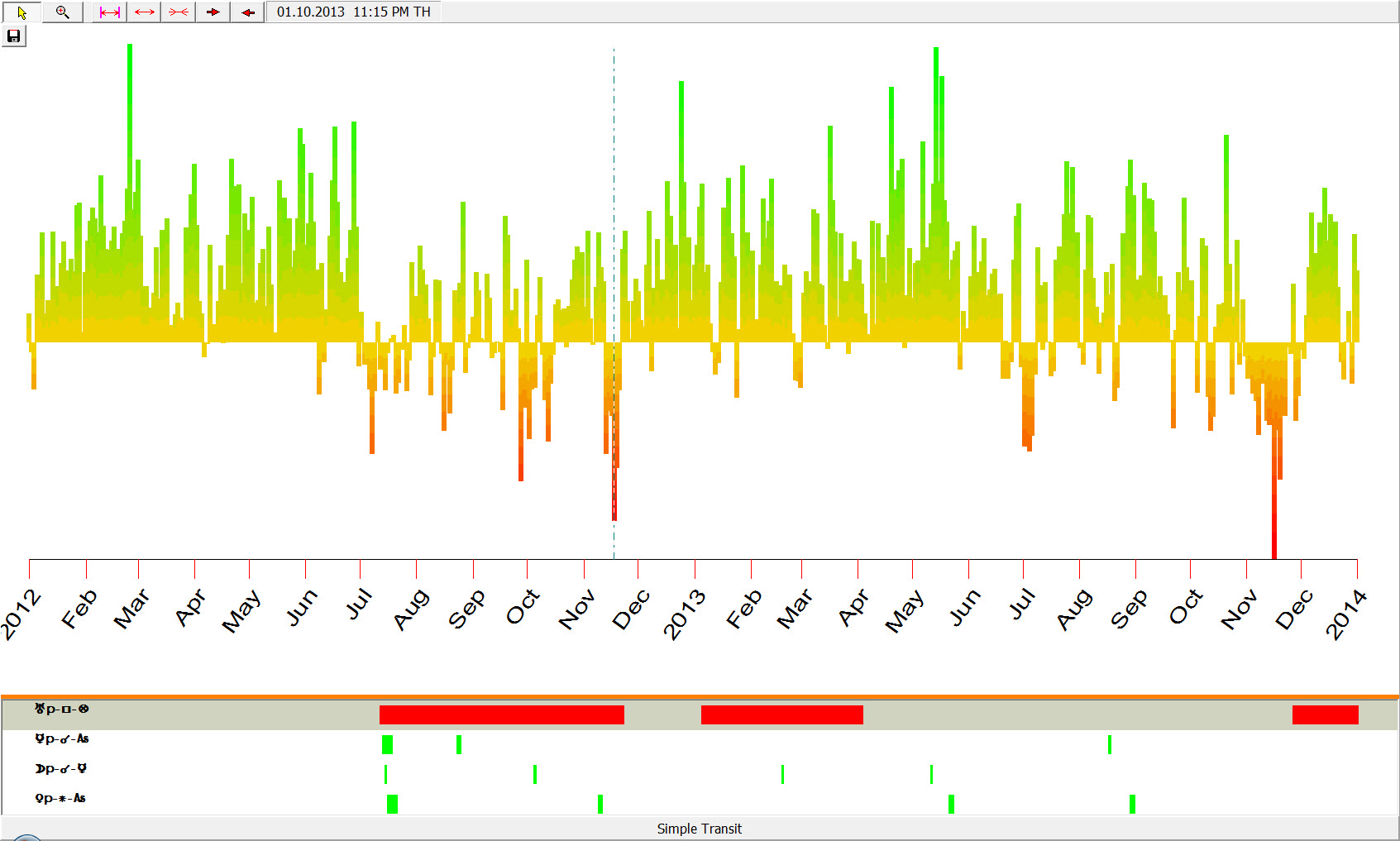
Task: Click the magenta-bounded fit range icon
Action: click(x=109, y=12)
